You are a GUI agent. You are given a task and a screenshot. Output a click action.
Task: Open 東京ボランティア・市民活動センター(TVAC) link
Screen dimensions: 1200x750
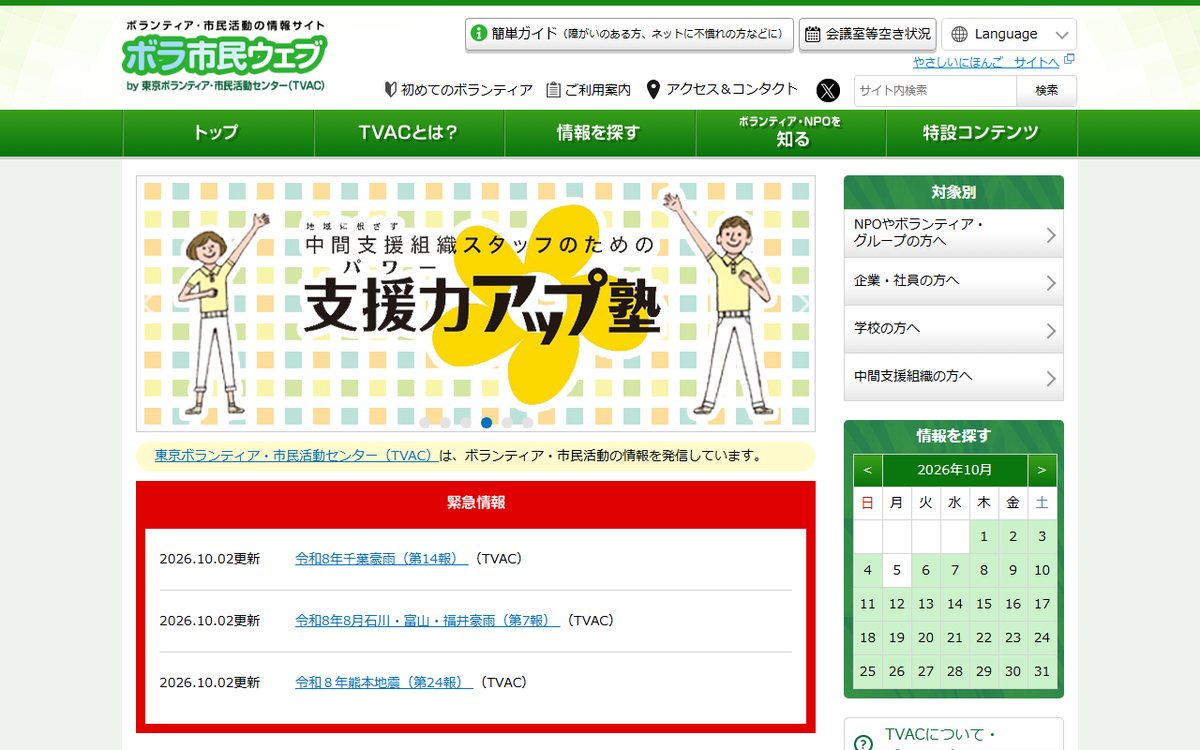click(x=297, y=456)
